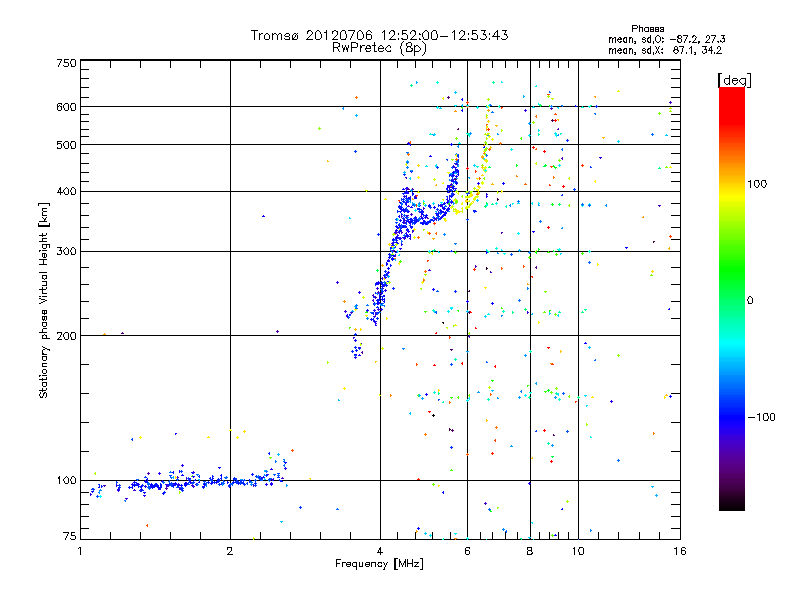Click the 'Stationary phase Virtual Height [km]' y-axis label
The height and width of the screenshot is (600, 800).
pyautogui.click(x=44, y=300)
